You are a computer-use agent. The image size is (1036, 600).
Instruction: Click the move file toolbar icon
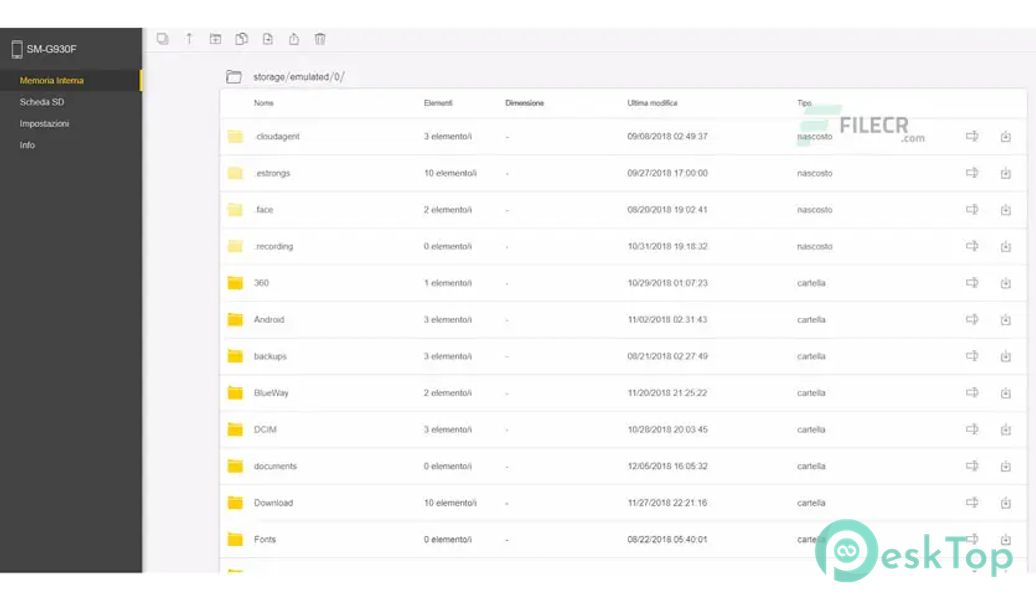[x=268, y=39]
